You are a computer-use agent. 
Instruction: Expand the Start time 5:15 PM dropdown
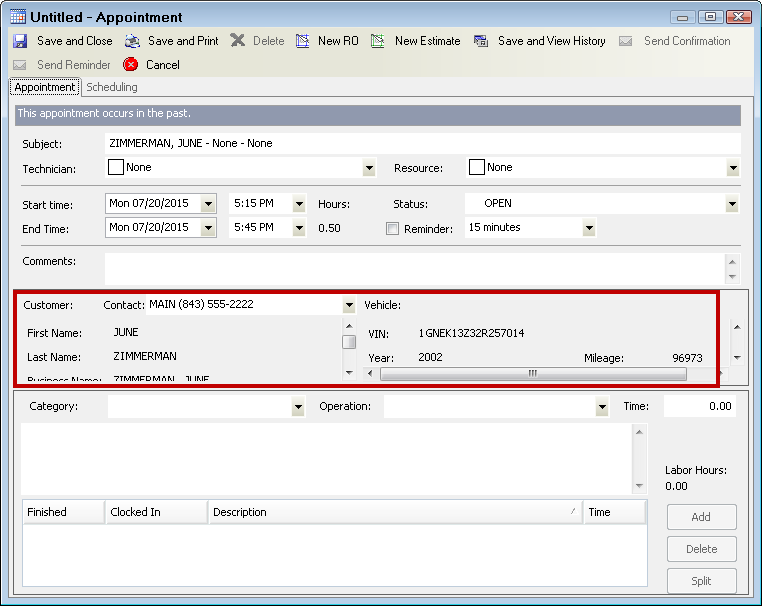tap(298, 204)
